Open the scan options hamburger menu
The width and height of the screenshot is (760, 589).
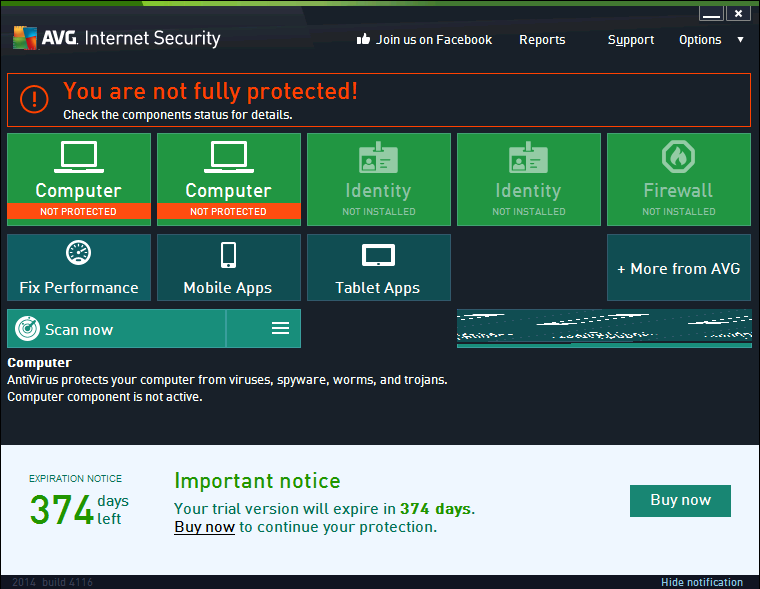point(280,328)
